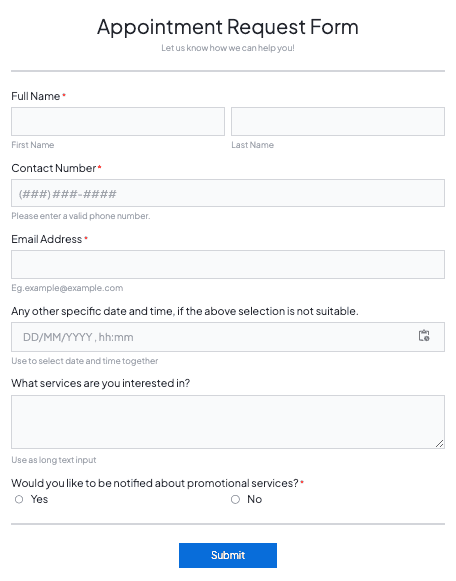Grab the text area resize handle
Viewport: 456px width, 581px height.
[439, 444]
